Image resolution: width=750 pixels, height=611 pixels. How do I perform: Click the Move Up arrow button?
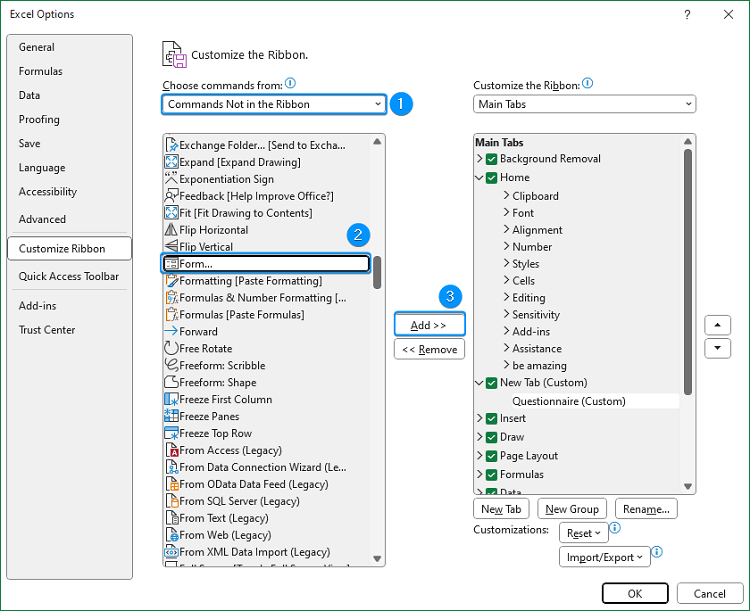[717, 325]
